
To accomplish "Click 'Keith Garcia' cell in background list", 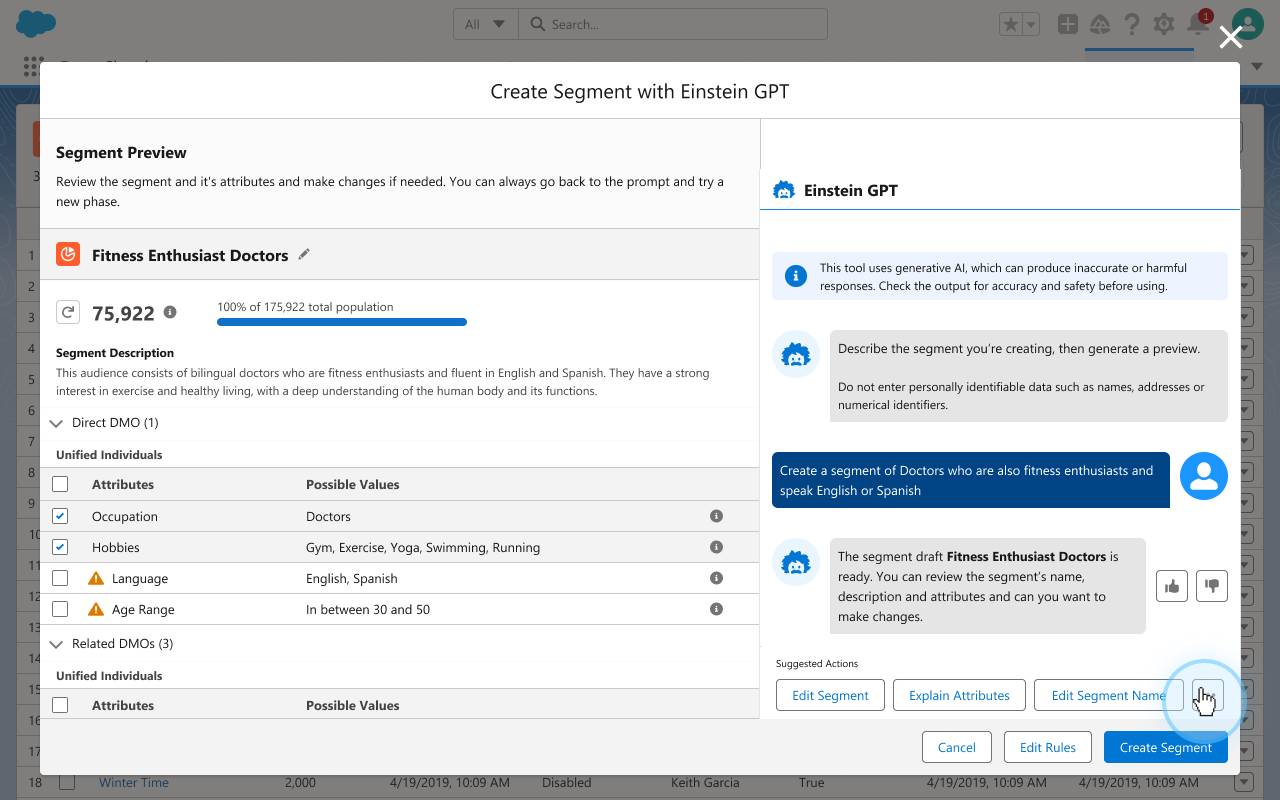I will [705, 782].
